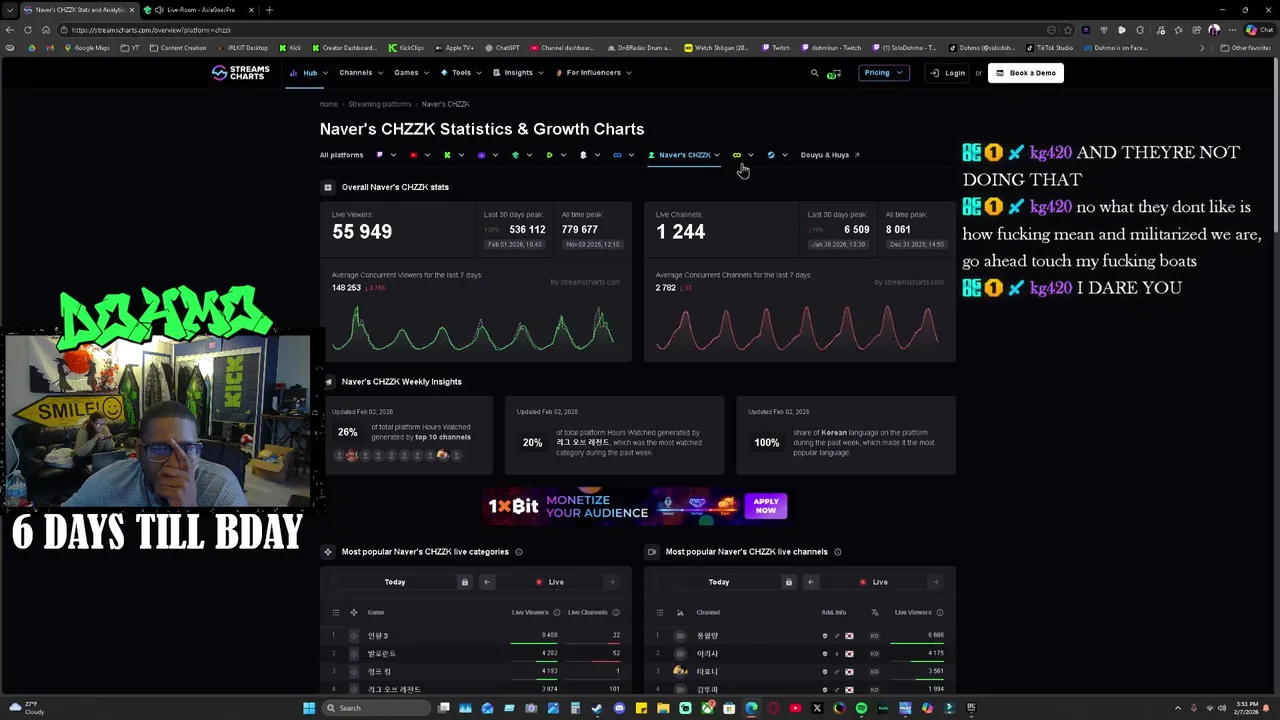Click info icon next to Live Channels column

pyautogui.click(x=615, y=612)
